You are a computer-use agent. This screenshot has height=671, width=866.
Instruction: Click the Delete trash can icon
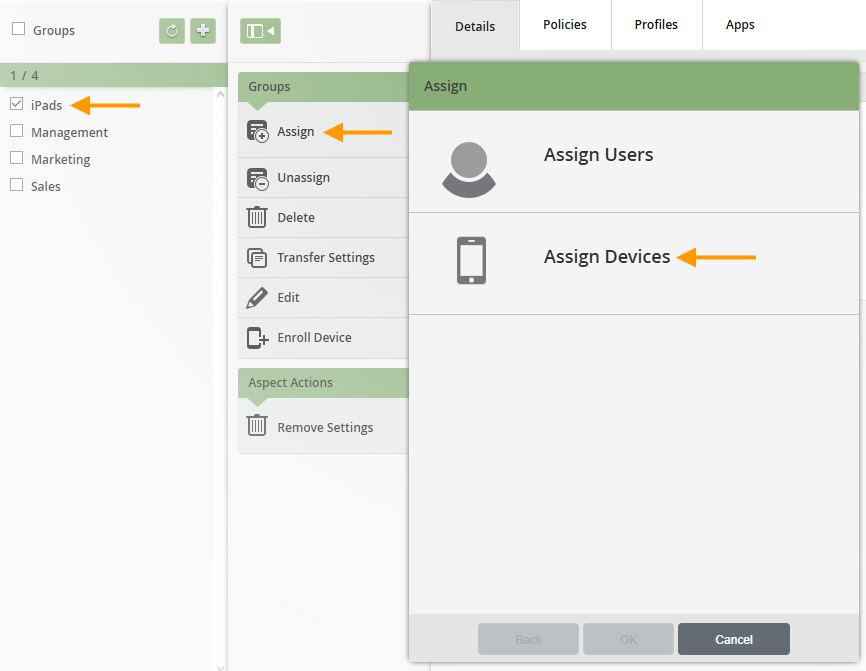pyautogui.click(x=257, y=217)
